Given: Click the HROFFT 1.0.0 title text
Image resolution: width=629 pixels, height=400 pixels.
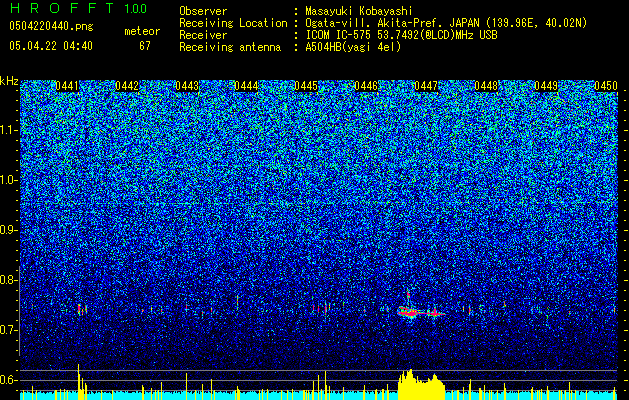Looking at the screenshot, I should (x=78, y=8).
